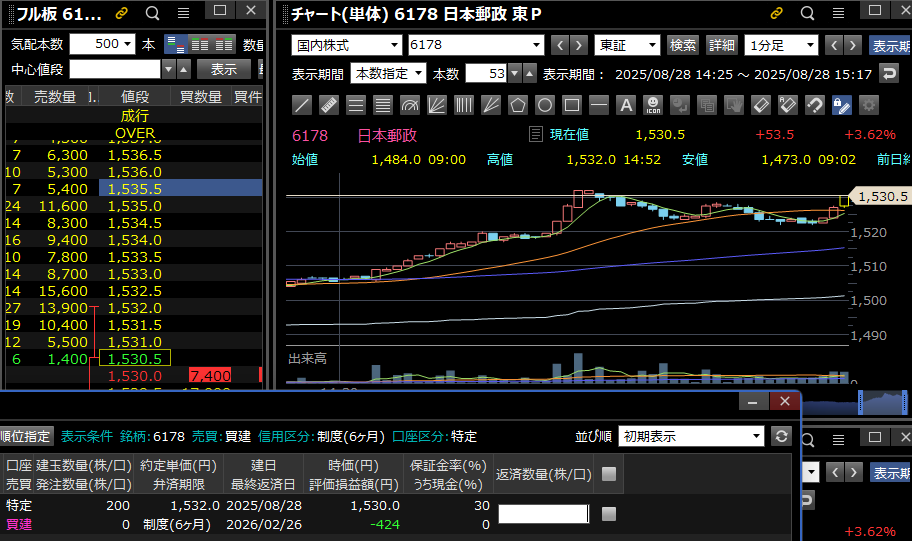Click search icon in full board panel
The image size is (912, 541).
(152, 13)
